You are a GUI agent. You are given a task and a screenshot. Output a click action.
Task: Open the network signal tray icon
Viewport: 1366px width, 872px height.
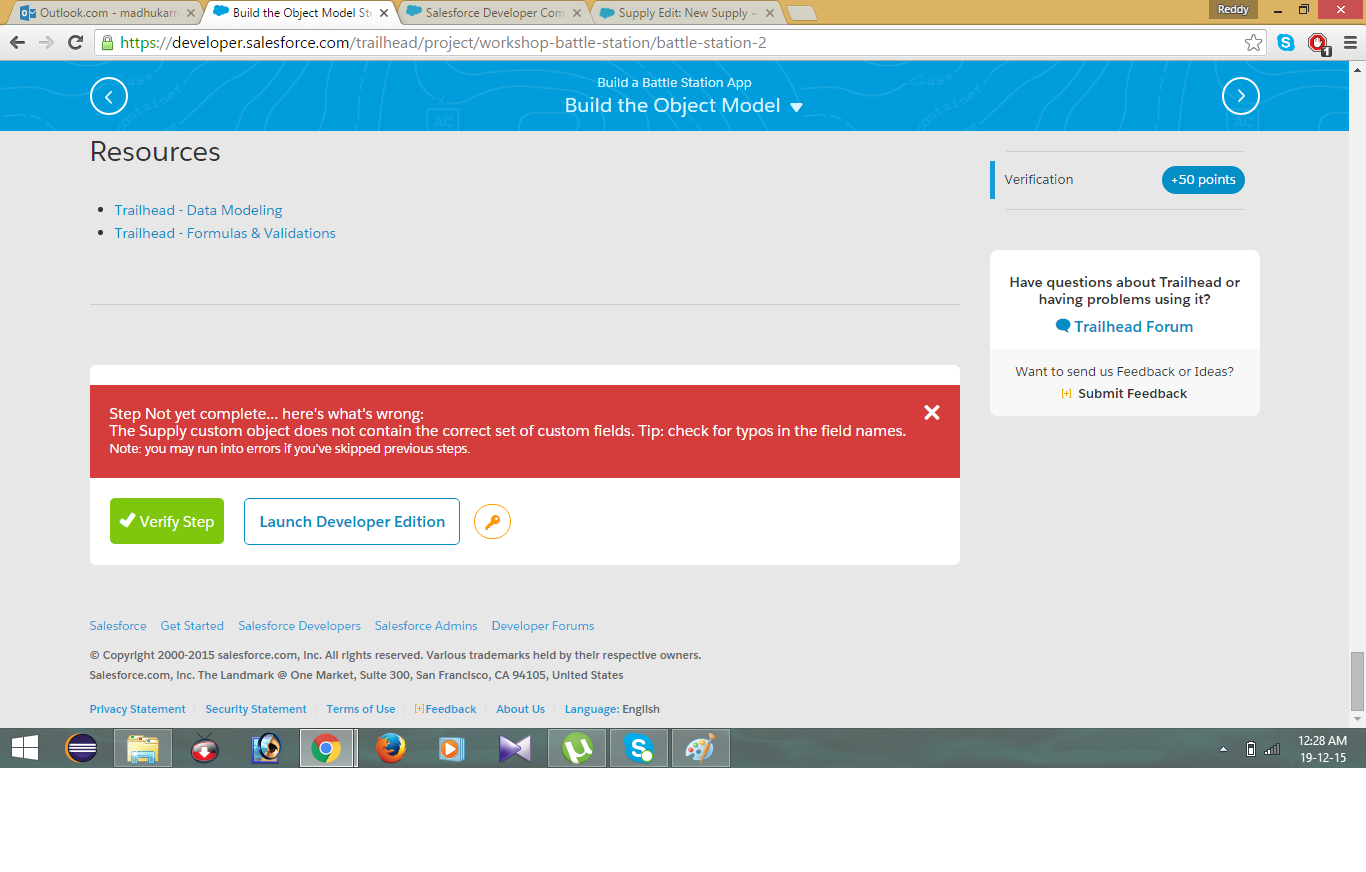(x=1272, y=749)
